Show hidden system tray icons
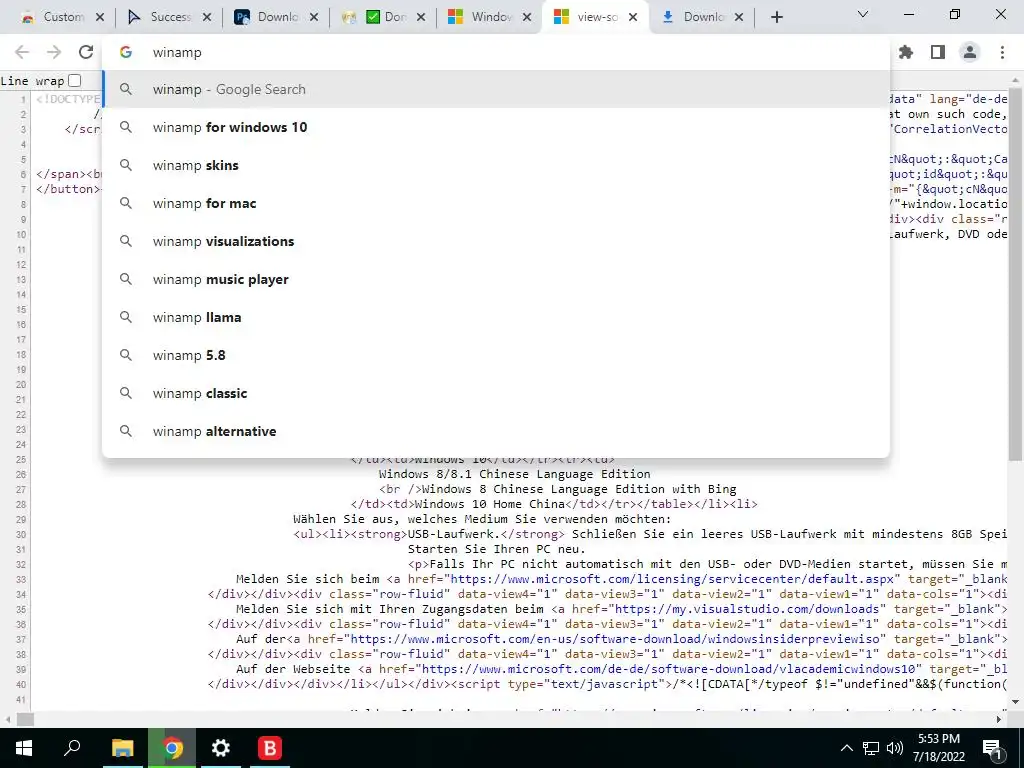This screenshot has width=1024, height=768. click(846, 748)
